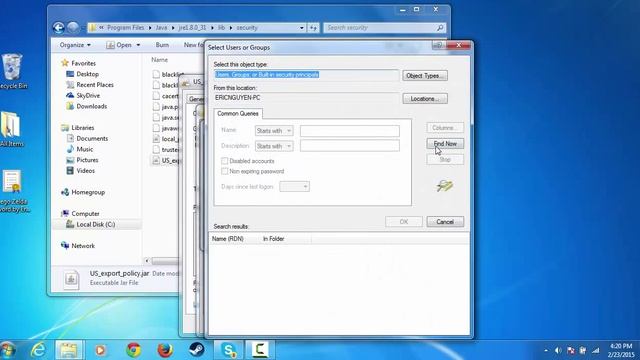Click the refresh icon beside the address bar

tap(313, 28)
